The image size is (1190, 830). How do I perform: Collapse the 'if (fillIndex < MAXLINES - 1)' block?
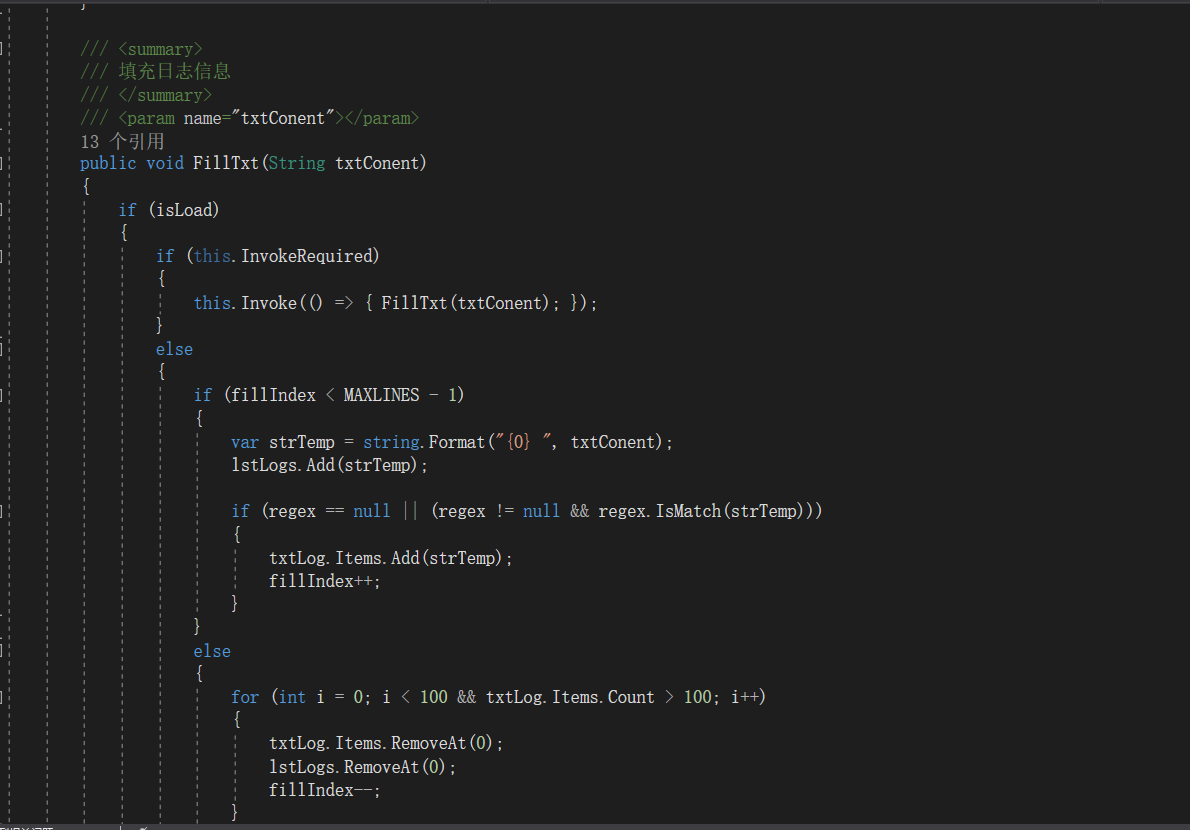(x=3, y=395)
